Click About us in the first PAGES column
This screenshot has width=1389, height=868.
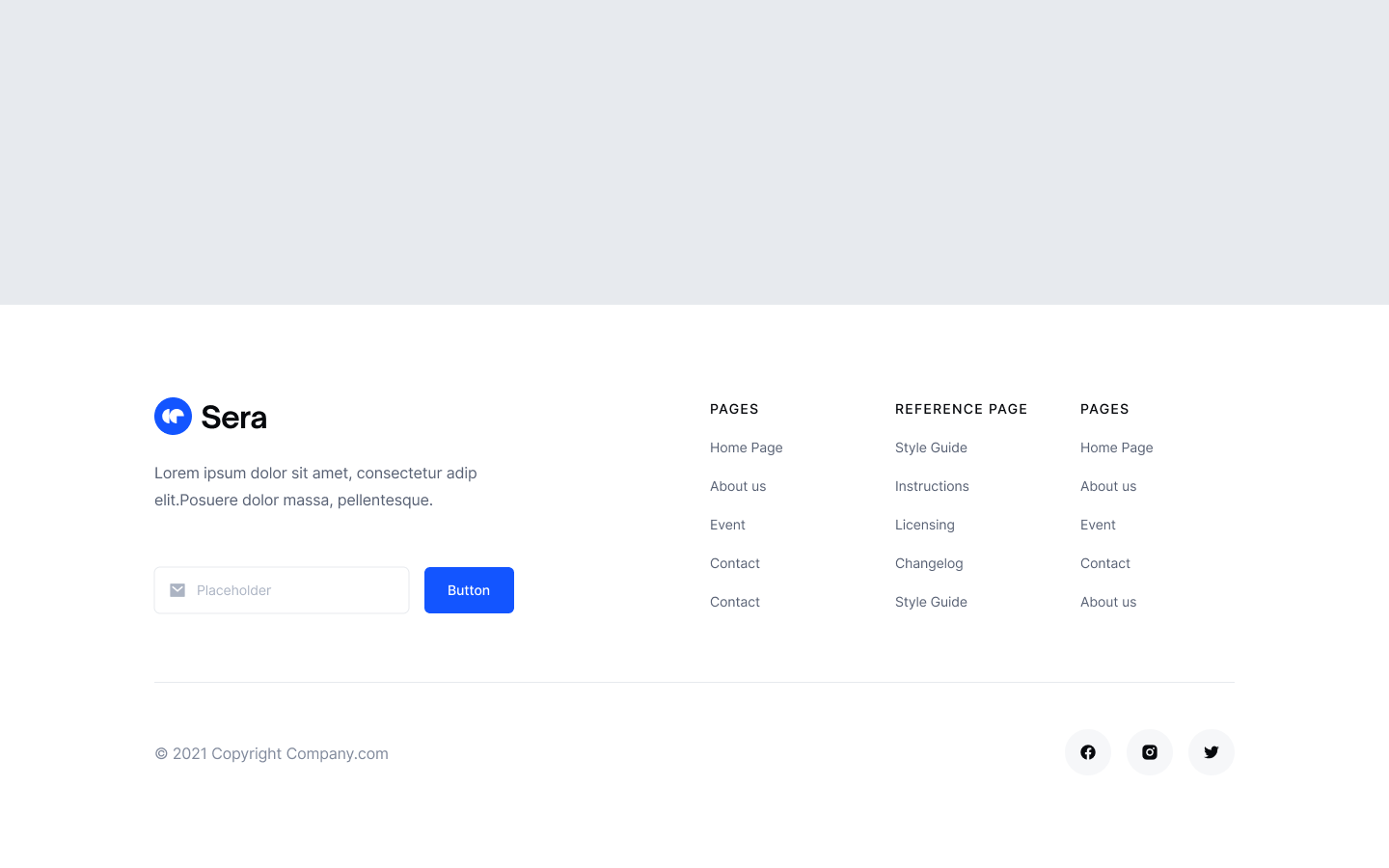click(738, 486)
